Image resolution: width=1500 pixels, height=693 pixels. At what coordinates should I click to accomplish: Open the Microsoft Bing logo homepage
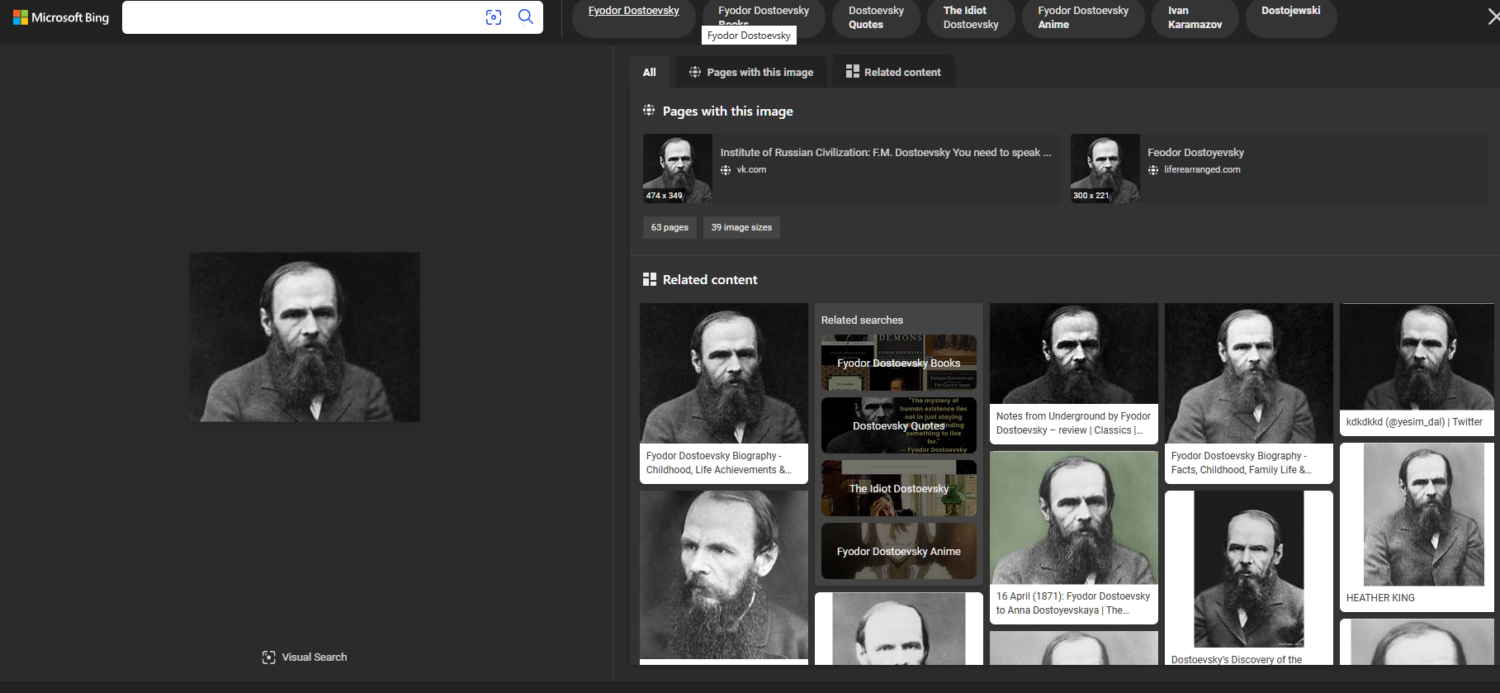coord(60,17)
